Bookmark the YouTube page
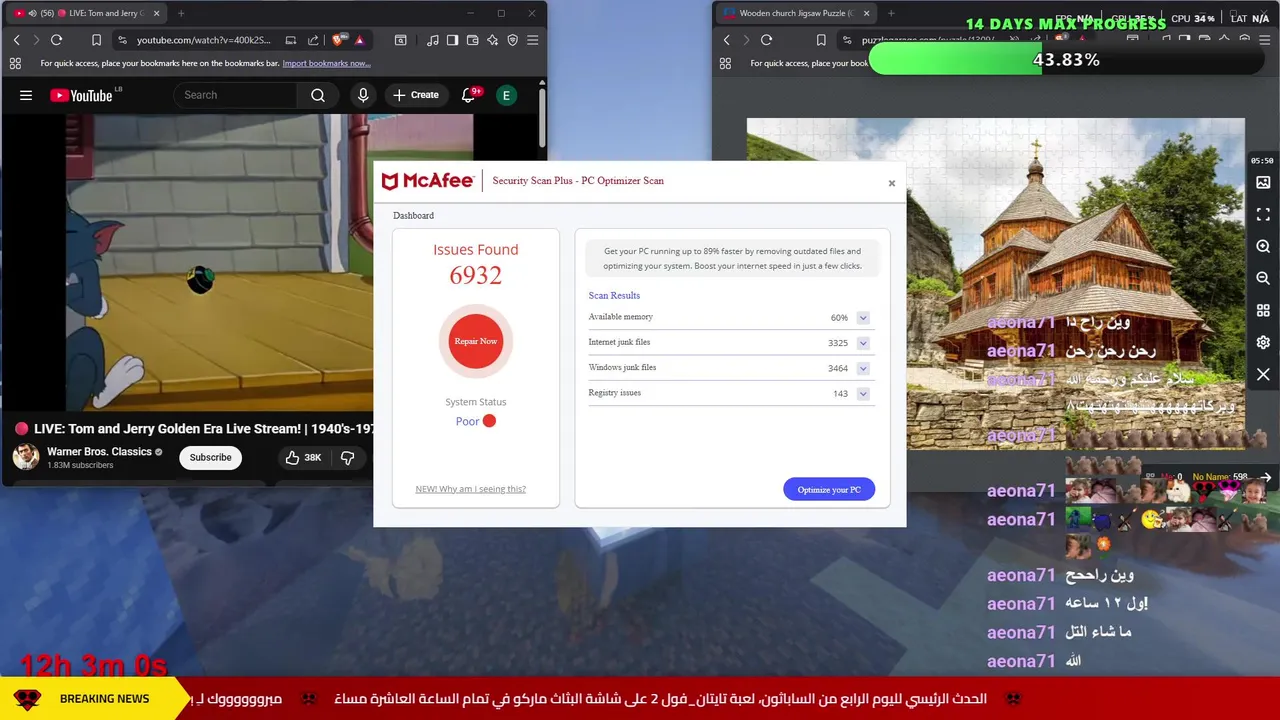This screenshot has width=1280, height=720. pyautogui.click(x=96, y=40)
